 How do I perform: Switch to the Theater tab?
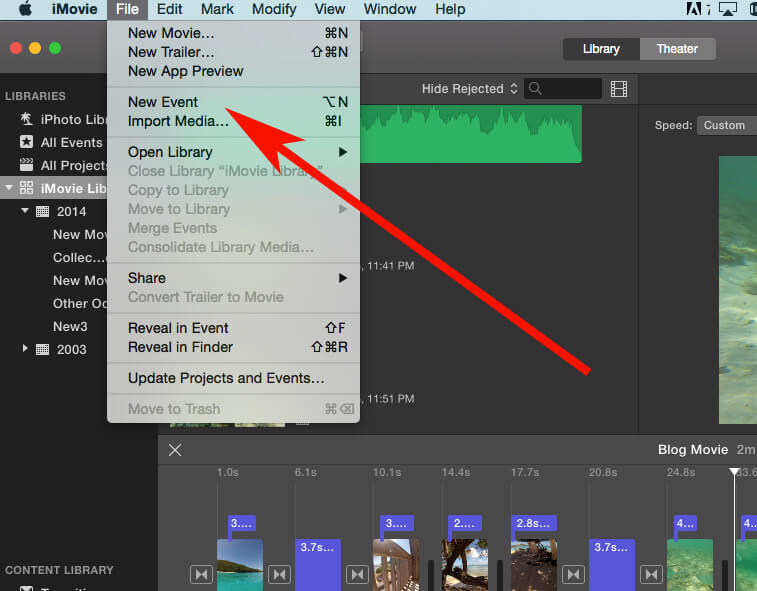(x=677, y=49)
